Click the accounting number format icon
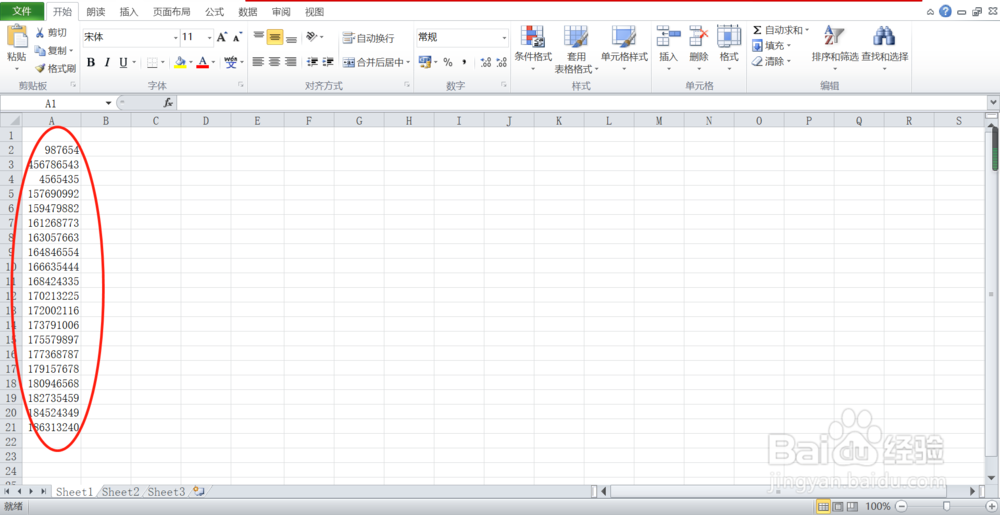The height and width of the screenshot is (515, 1000). pyautogui.click(x=425, y=62)
